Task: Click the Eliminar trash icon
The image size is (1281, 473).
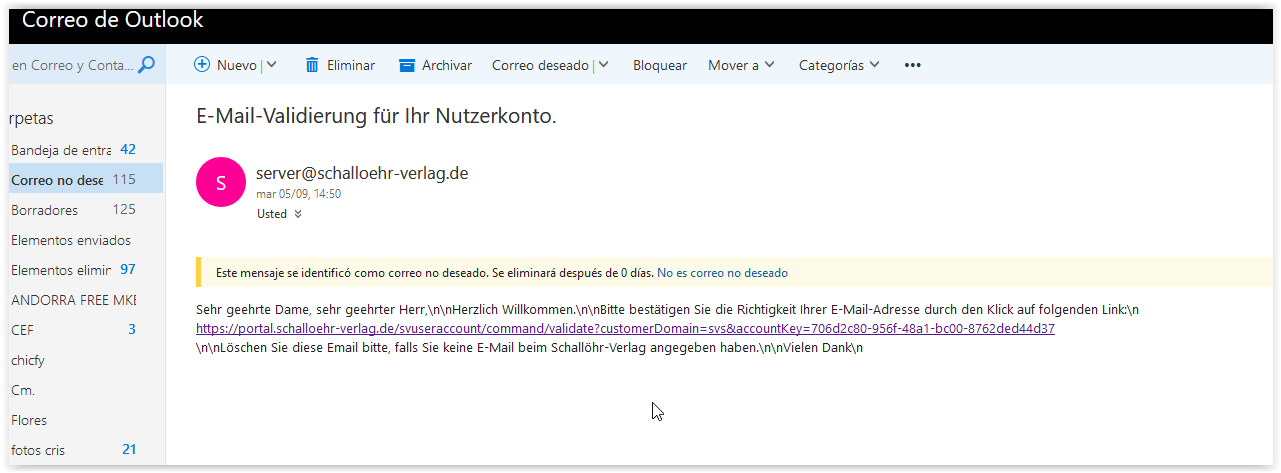Action: pos(312,65)
